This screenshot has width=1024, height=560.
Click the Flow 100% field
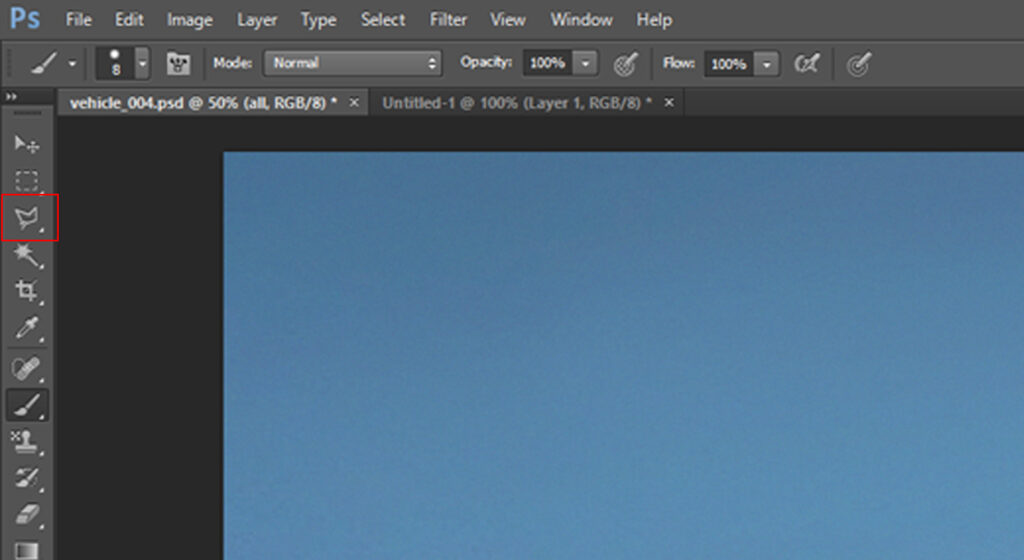tap(728, 64)
